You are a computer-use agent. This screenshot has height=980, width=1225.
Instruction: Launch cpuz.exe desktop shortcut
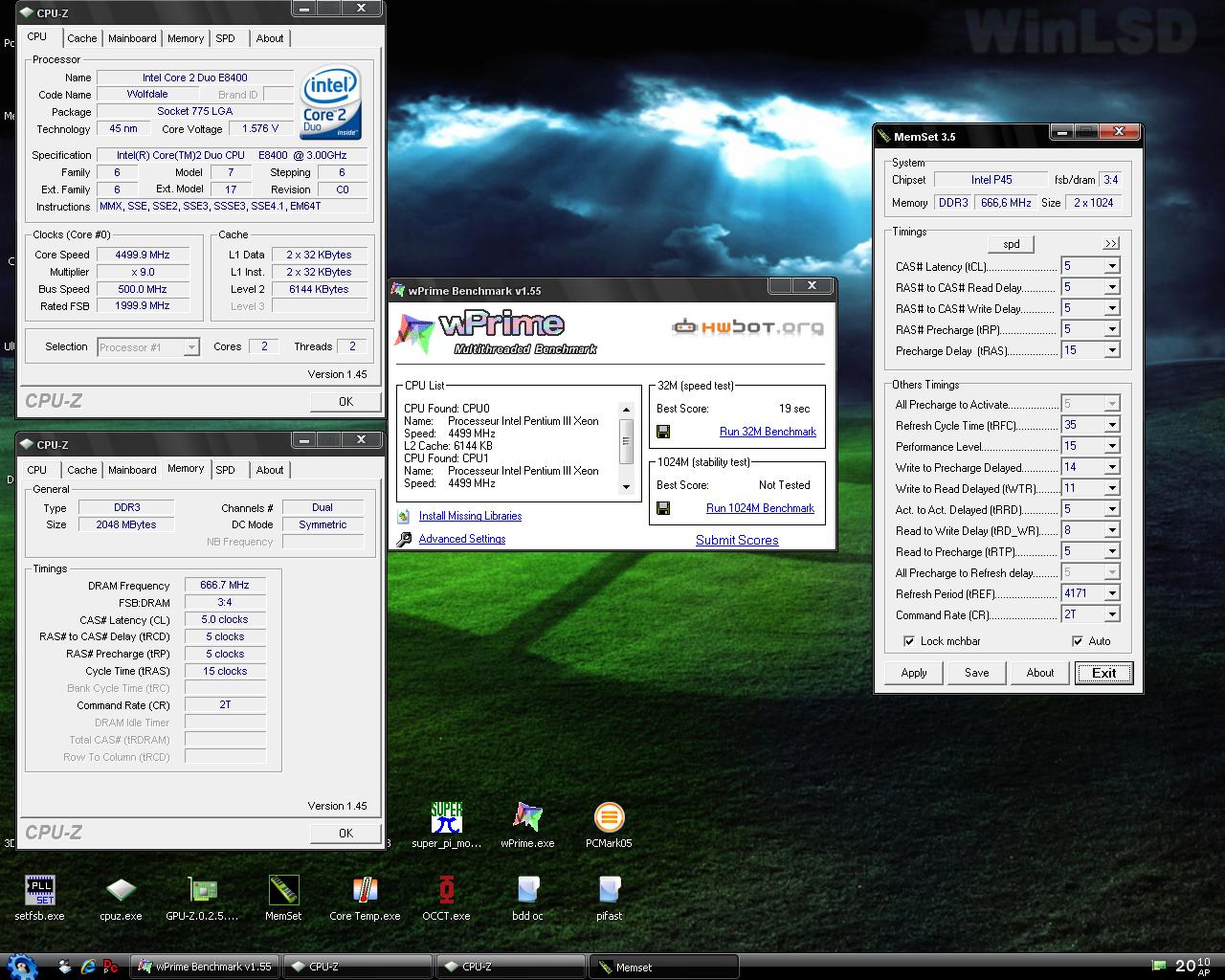pos(121,890)
